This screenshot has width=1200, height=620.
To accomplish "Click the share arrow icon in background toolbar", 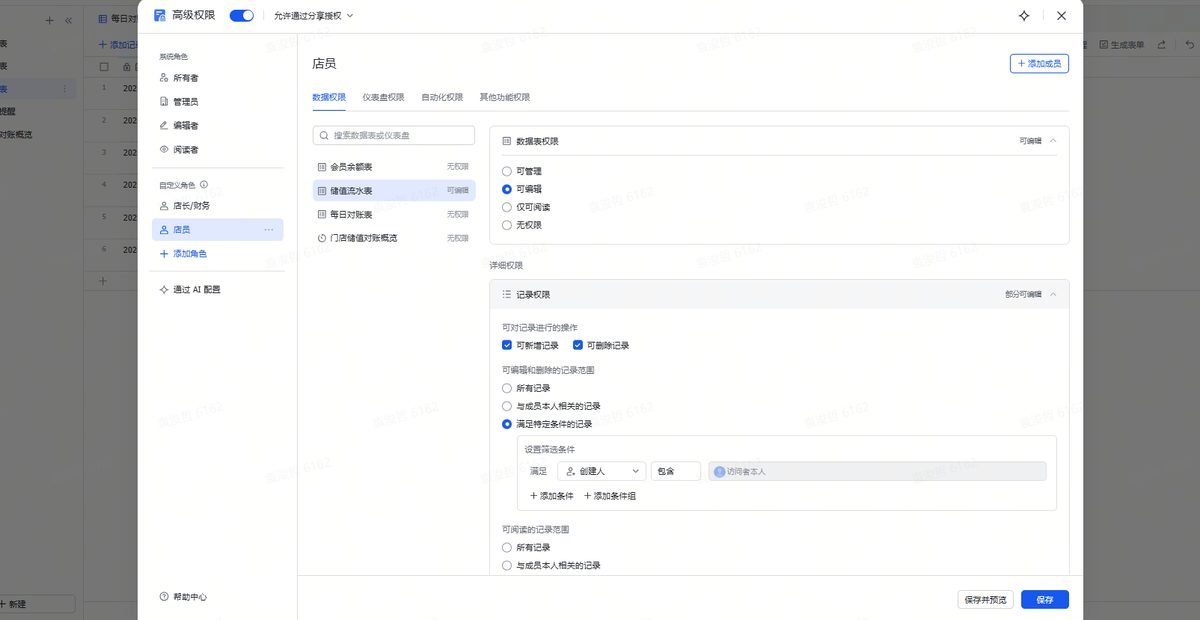I will click(1161, 45).
